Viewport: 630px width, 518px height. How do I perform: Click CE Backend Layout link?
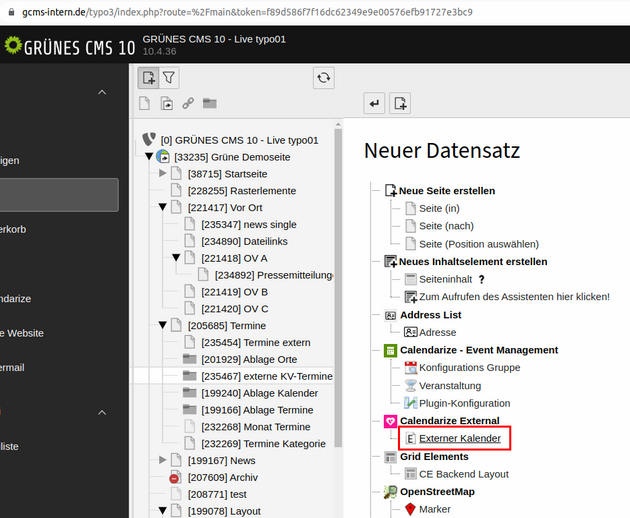pyautogui.click(x=464, y=474)
